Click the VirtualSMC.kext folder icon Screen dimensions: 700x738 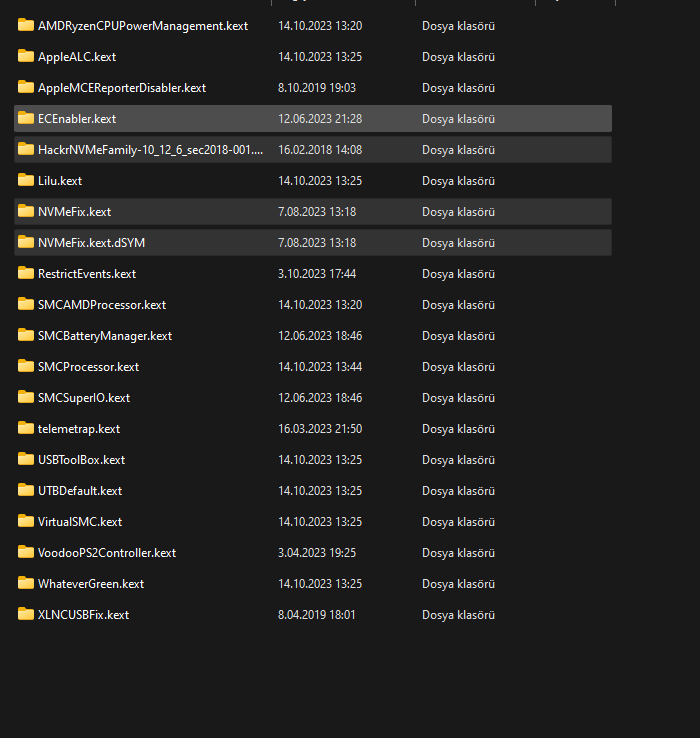pos(26,521)
